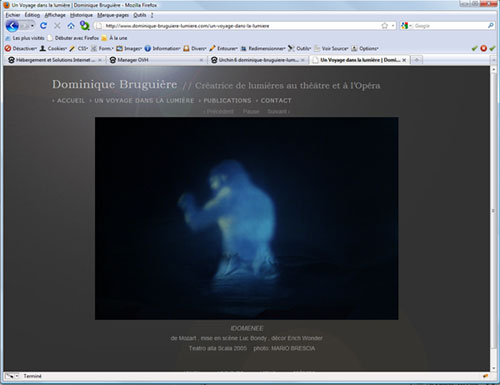Click the last green checkmark status icon

[492, 49]
